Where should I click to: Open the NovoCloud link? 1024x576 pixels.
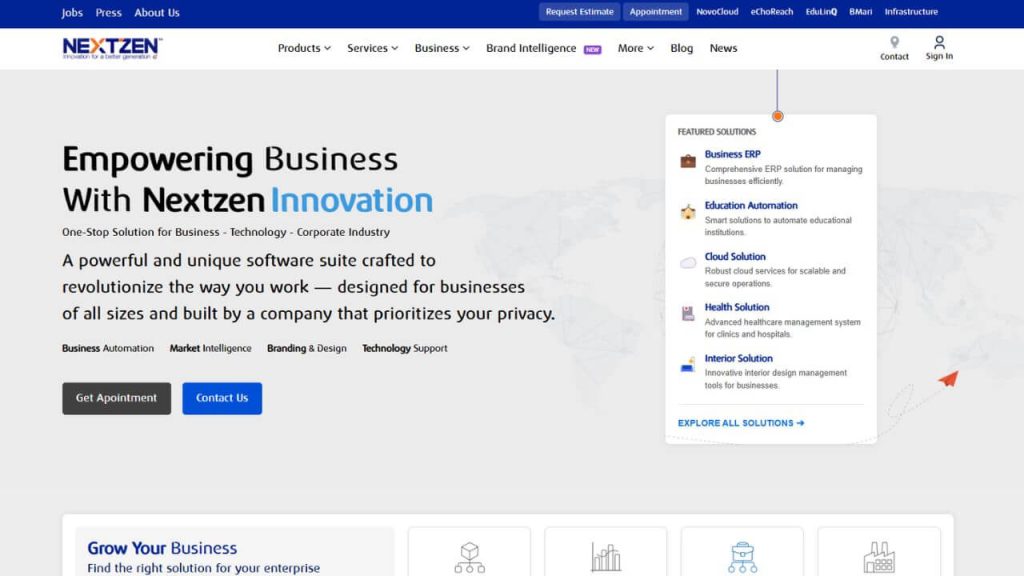pyautogui.click(x=717, y=12)
